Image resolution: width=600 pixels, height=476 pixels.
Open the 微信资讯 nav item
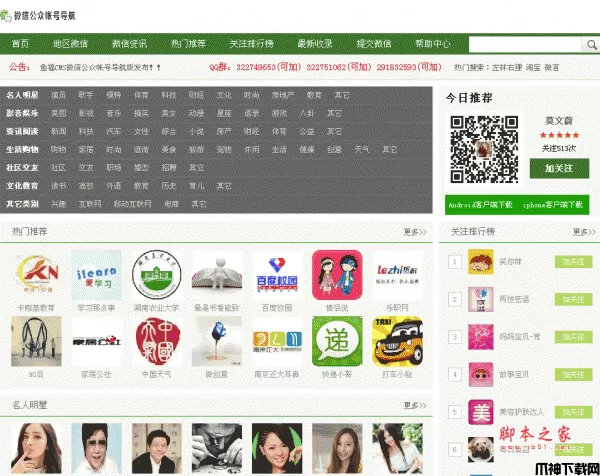[129, 44]
